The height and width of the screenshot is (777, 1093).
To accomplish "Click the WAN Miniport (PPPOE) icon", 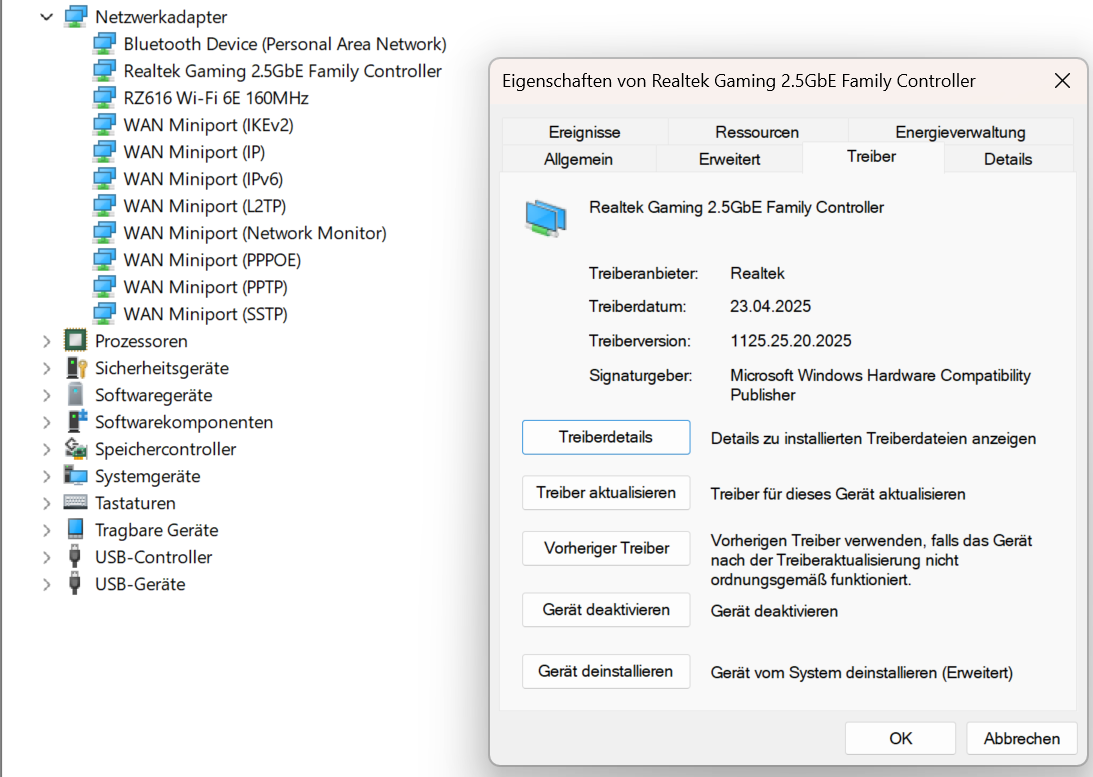I will [104, 260].
